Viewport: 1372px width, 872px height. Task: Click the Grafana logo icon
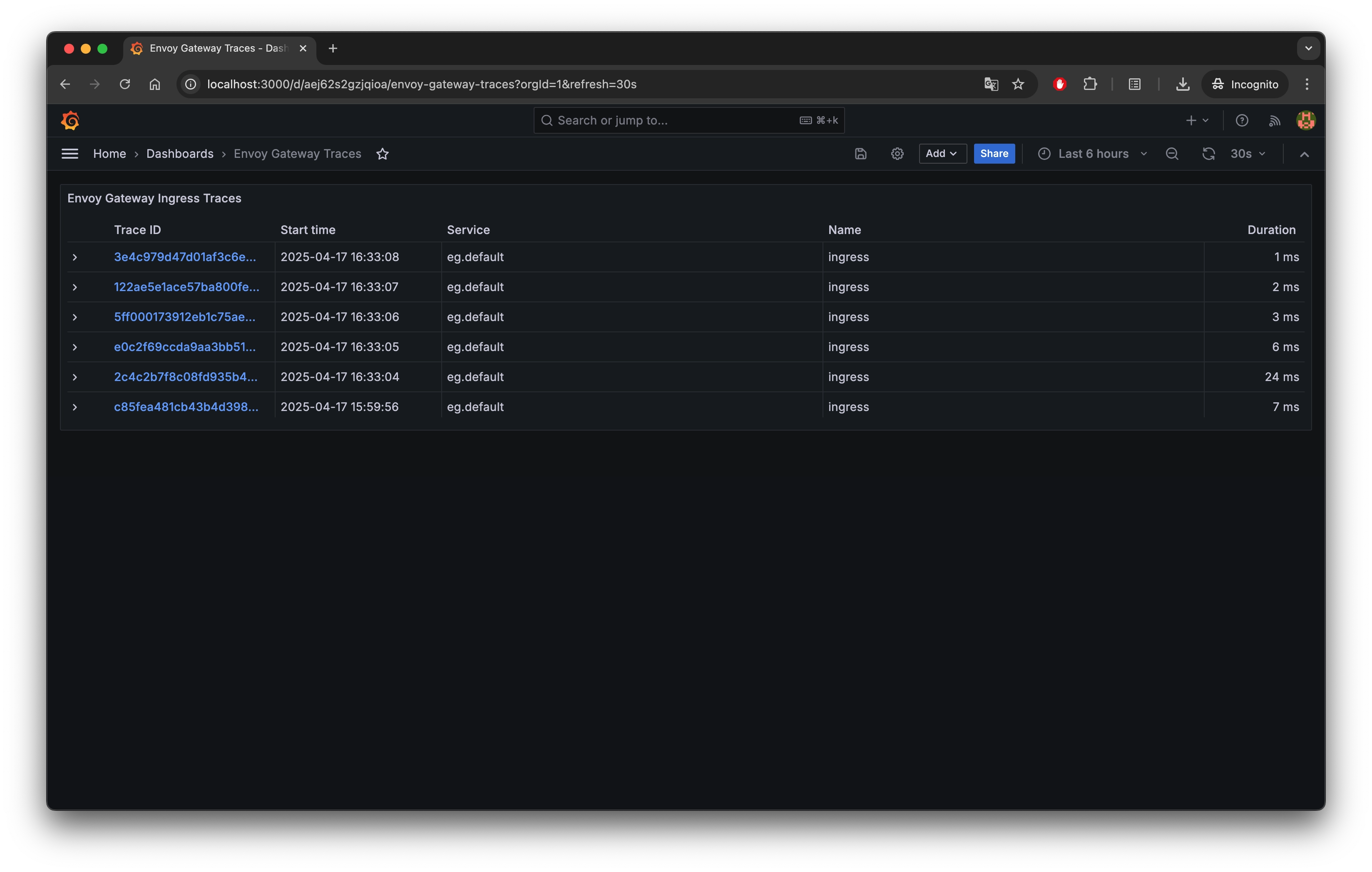70,120
